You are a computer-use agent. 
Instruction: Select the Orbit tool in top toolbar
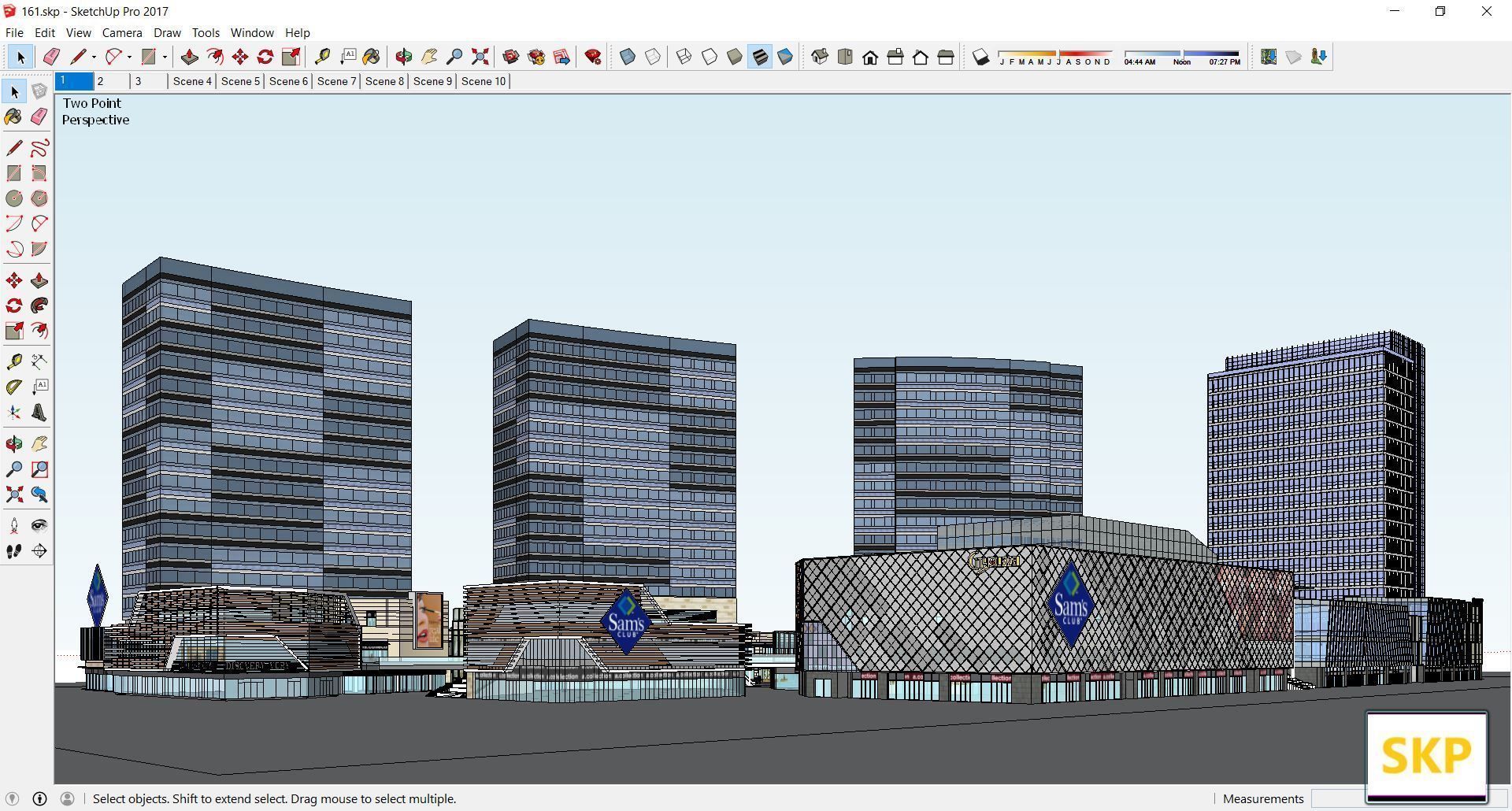click(404, 57)
